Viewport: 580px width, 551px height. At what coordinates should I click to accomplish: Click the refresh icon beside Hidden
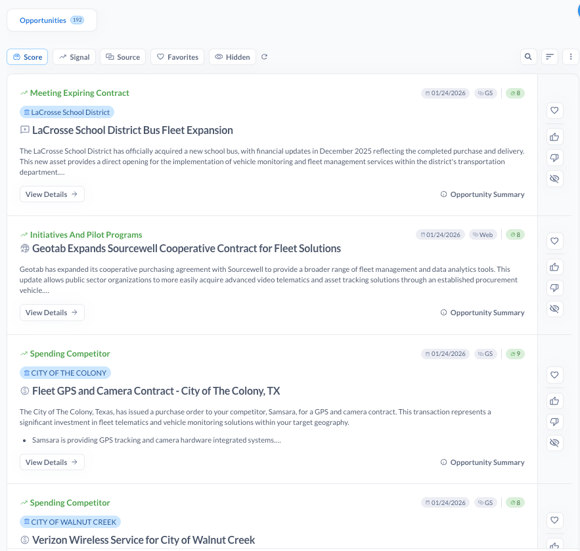264,57
